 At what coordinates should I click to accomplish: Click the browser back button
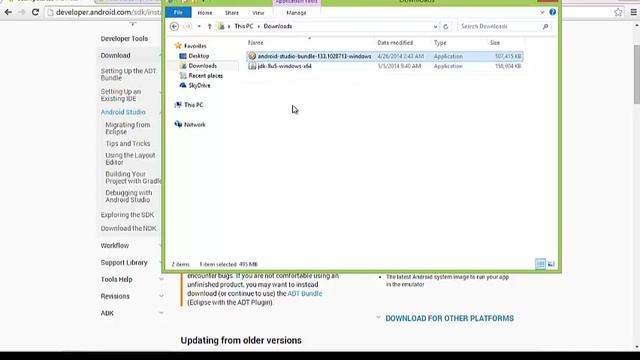[8, 12]
